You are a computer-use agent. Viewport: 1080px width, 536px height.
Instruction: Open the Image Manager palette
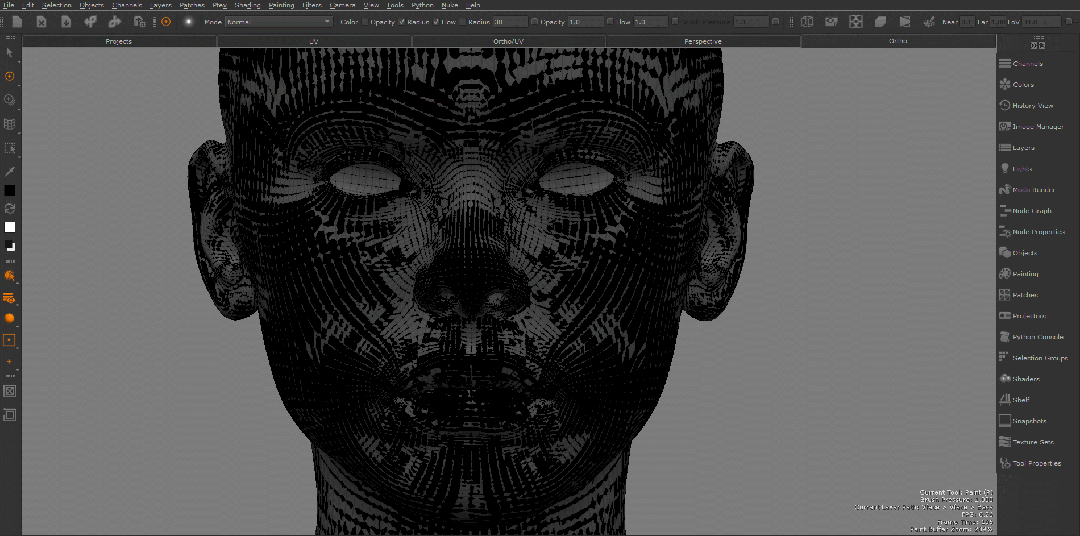(1030, 127)
